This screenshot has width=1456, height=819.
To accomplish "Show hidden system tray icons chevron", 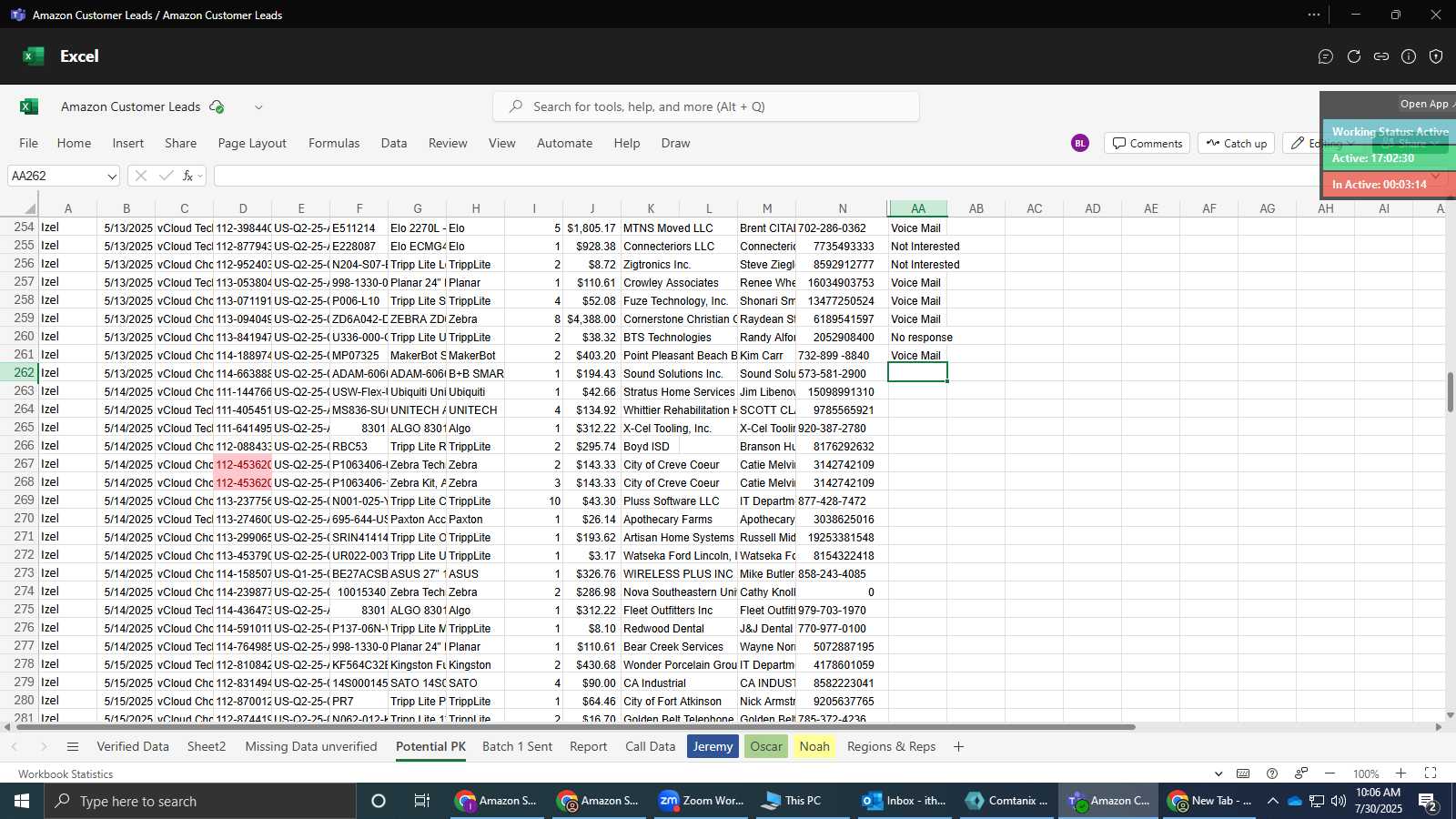I will pyautogui.click(x=1273, y=801).
